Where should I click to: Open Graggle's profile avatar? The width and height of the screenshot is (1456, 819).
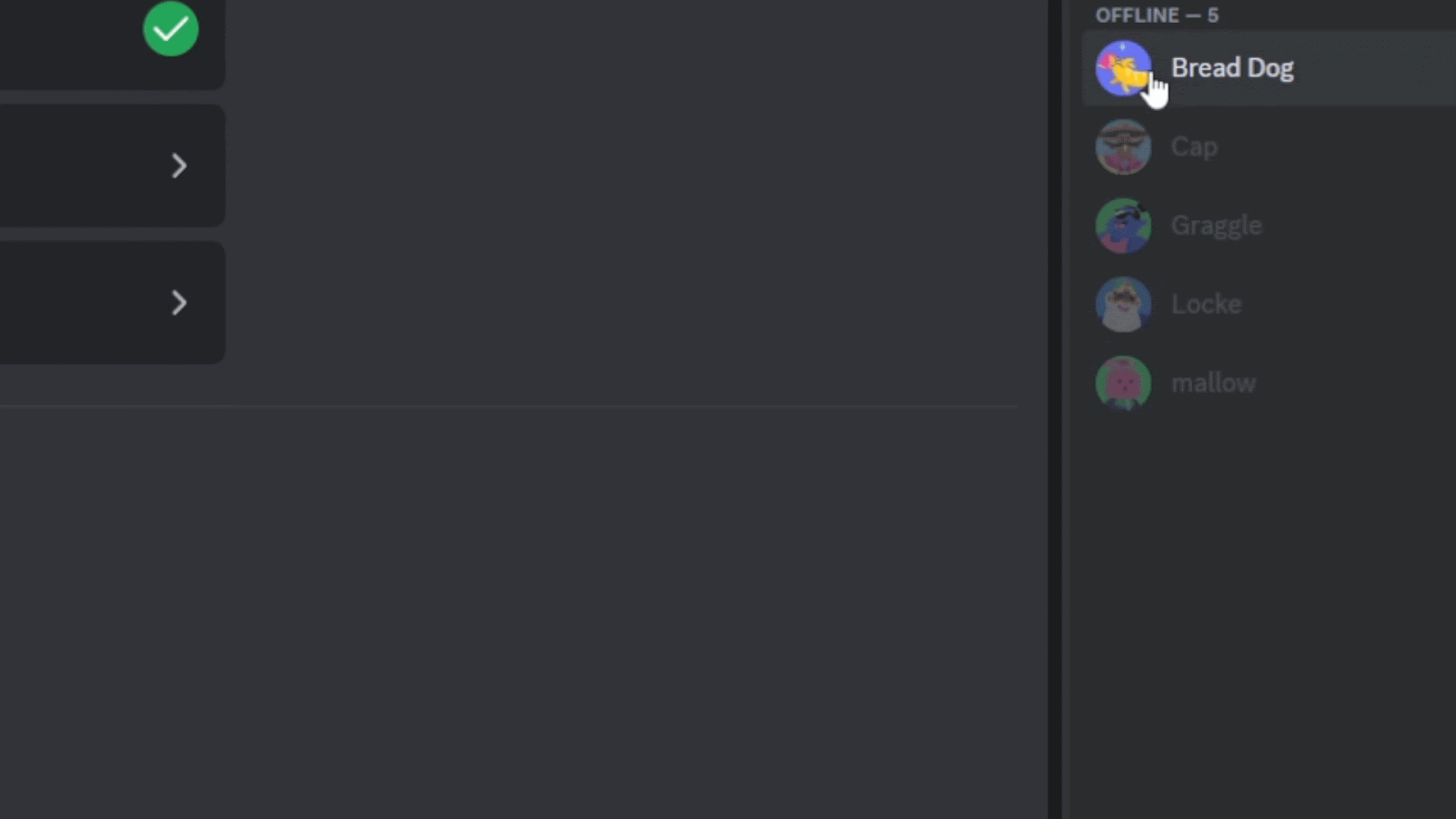[1123, 226]
